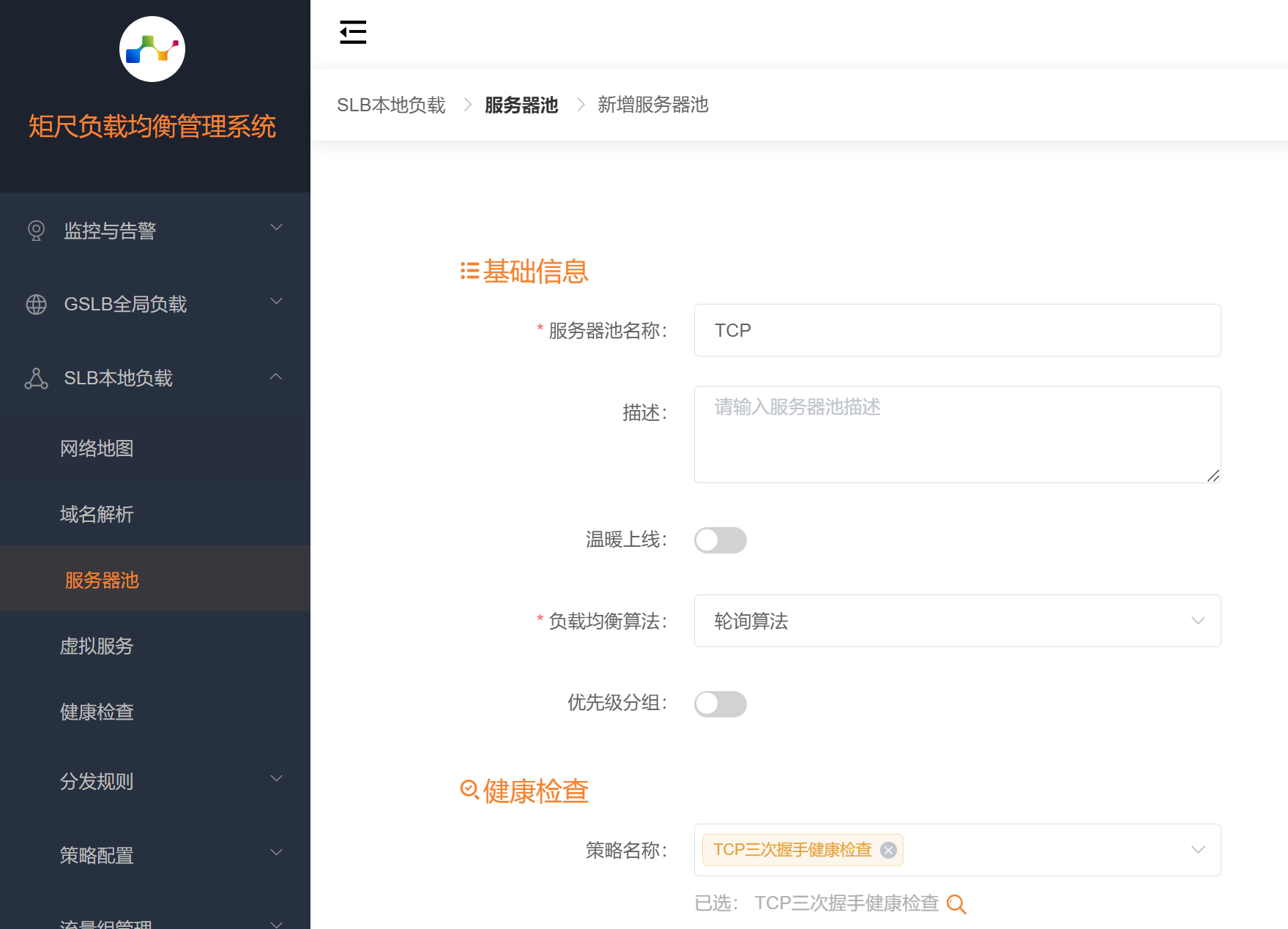
Task: Click the 描述 textarea field
Action: [x=956, y=434]
